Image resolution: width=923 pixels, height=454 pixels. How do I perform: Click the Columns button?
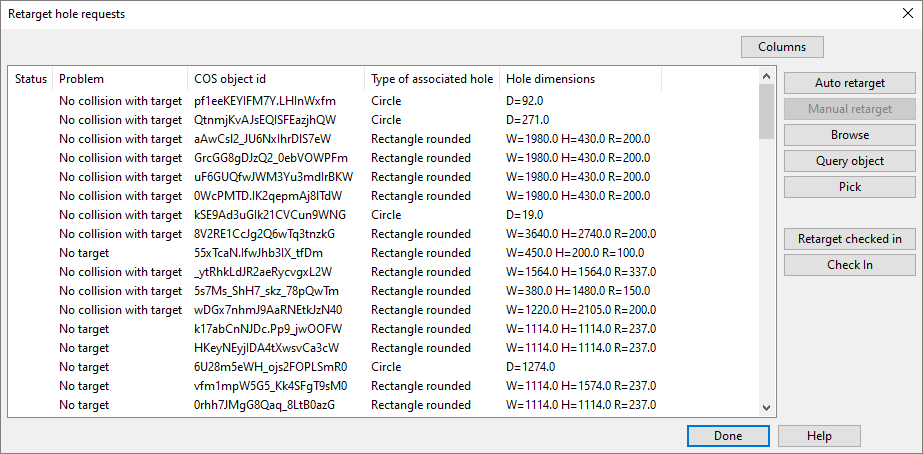point(781,47)
